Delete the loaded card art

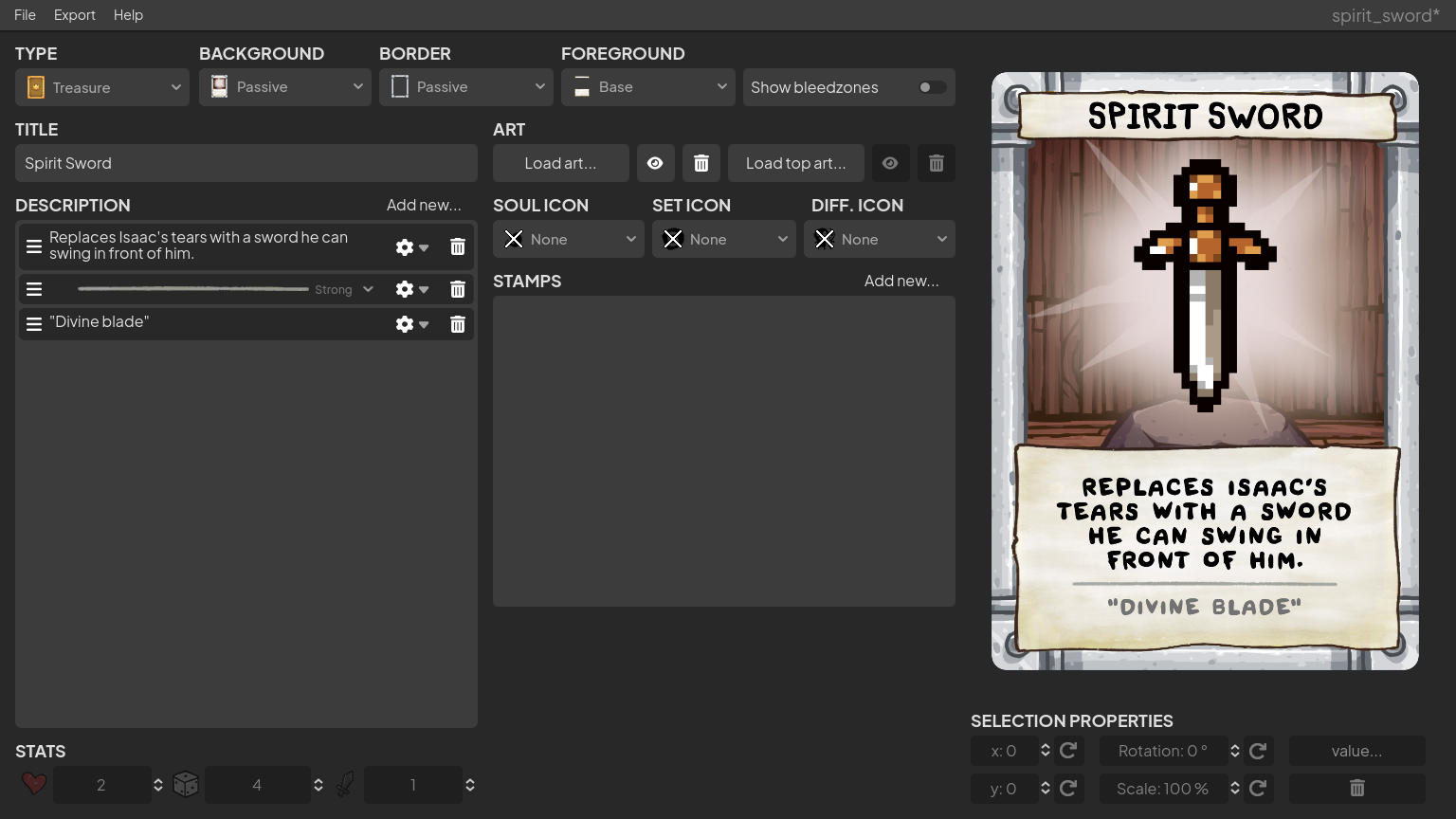click(x=701, y=163)
